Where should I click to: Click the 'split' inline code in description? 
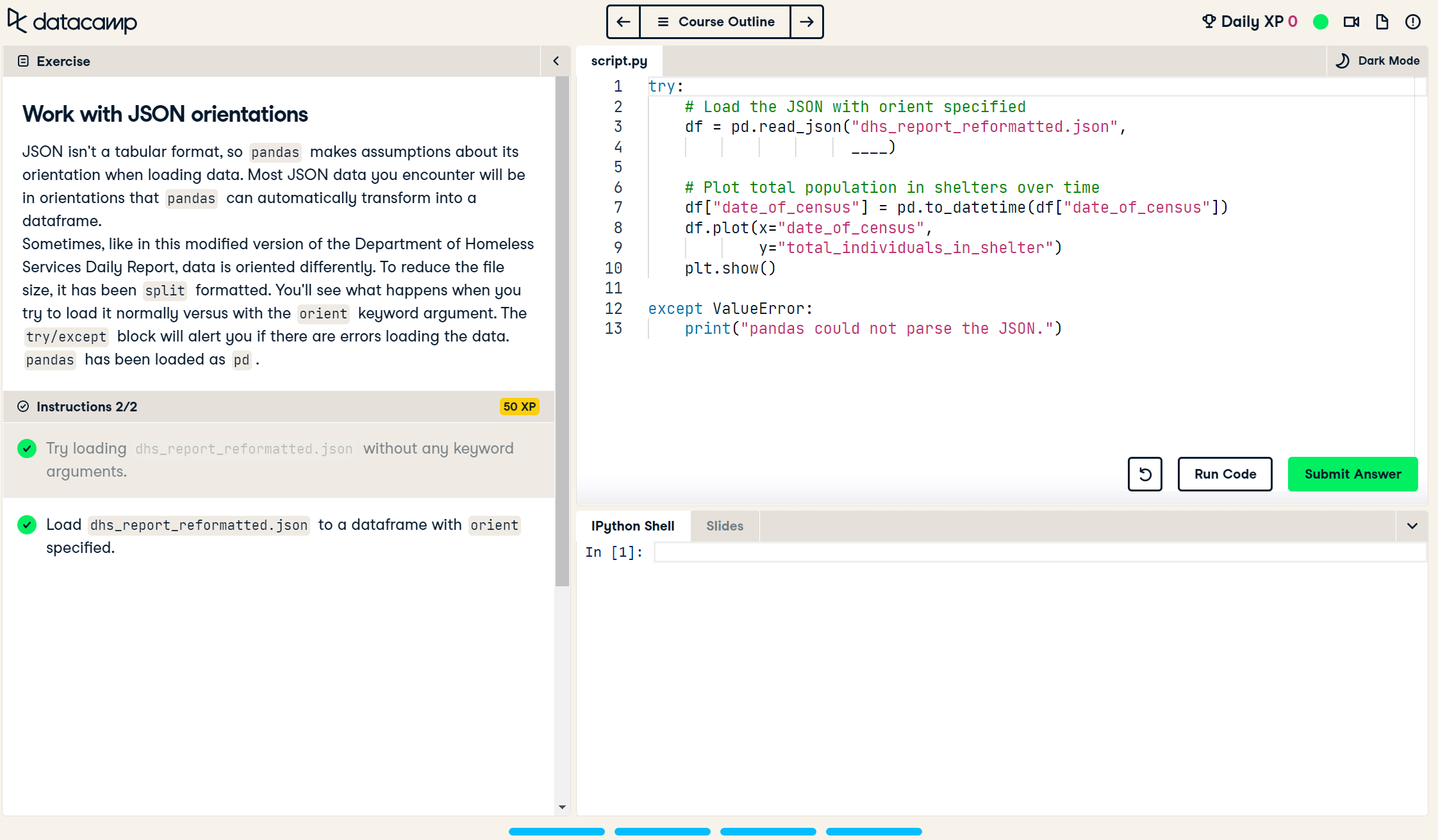point(165,290)
